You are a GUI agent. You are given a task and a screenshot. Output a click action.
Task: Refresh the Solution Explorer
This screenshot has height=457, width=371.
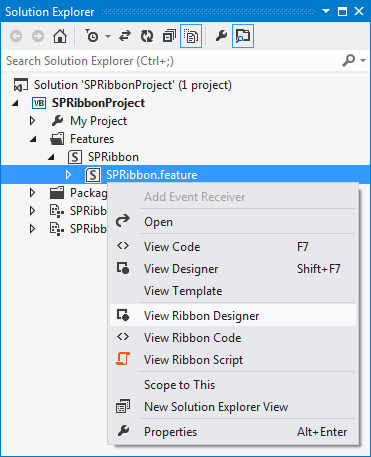point(147,36)
